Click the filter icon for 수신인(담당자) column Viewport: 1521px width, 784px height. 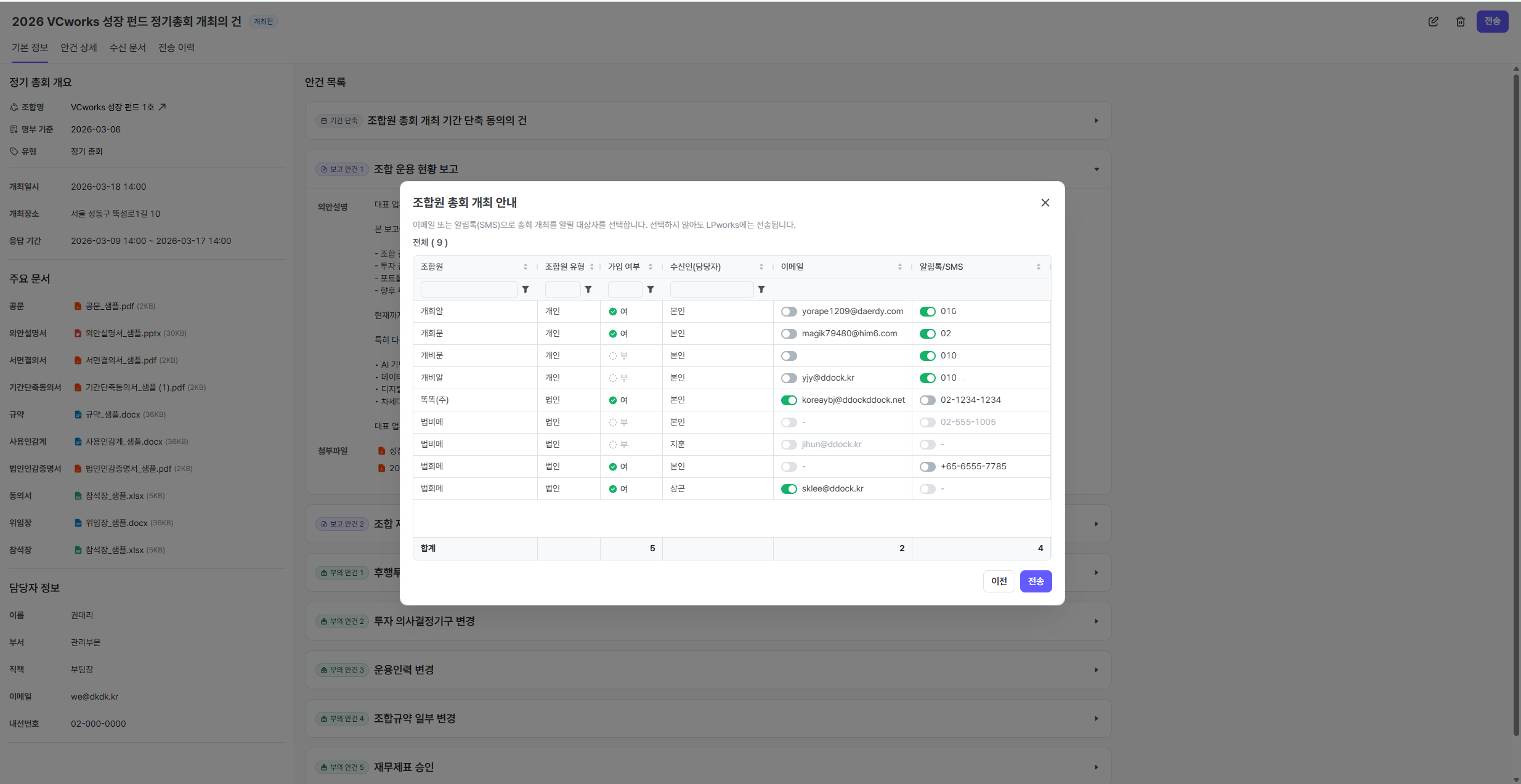761,289
